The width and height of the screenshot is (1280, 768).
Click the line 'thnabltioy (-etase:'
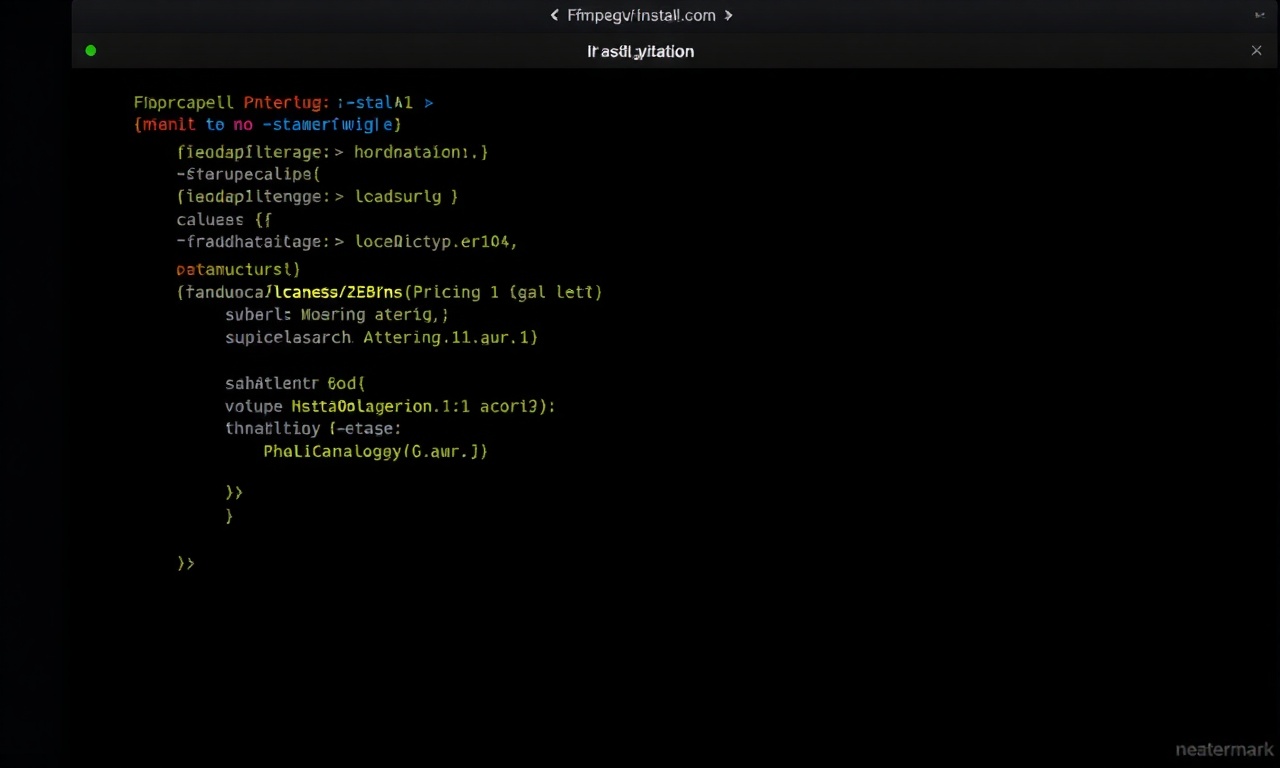(312, 428)
